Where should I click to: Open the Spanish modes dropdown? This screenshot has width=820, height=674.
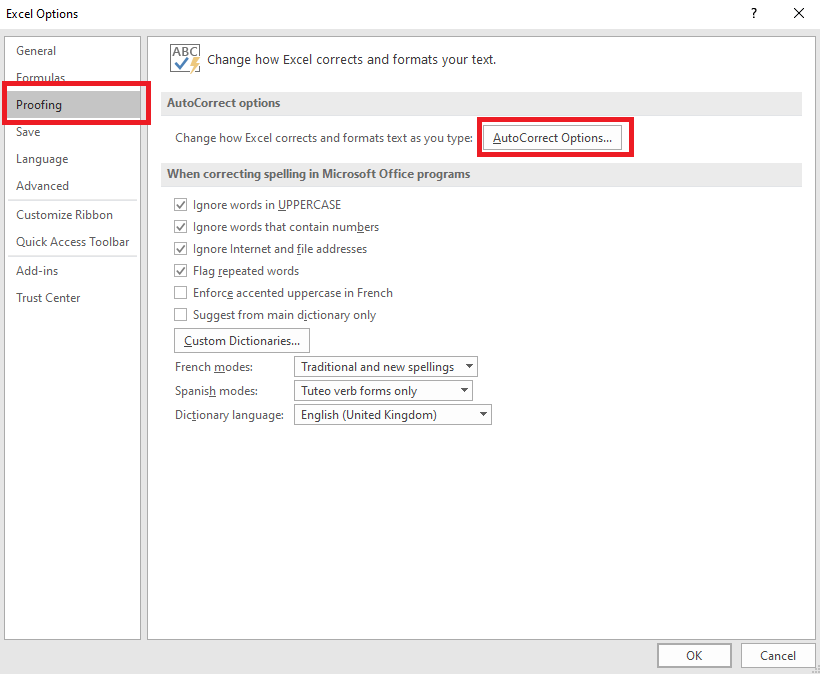[x=383, y=391]
